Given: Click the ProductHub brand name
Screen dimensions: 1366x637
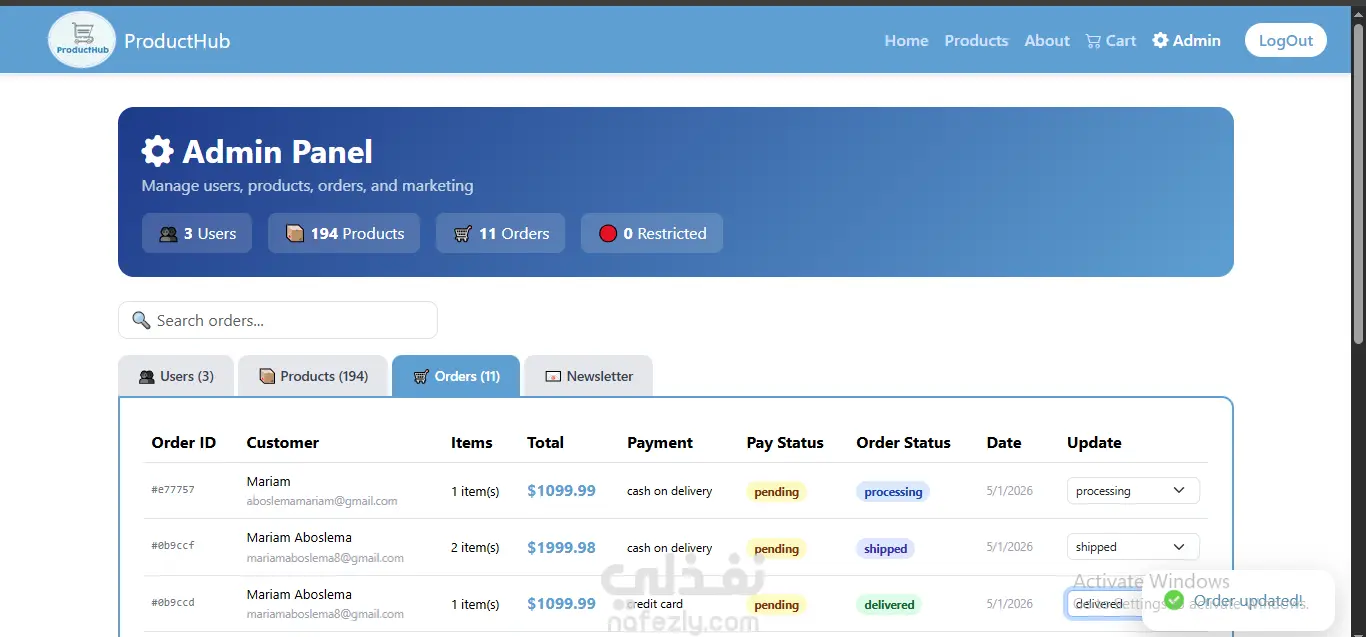Looking at the screenshot, I should click(x=177, y=41).
